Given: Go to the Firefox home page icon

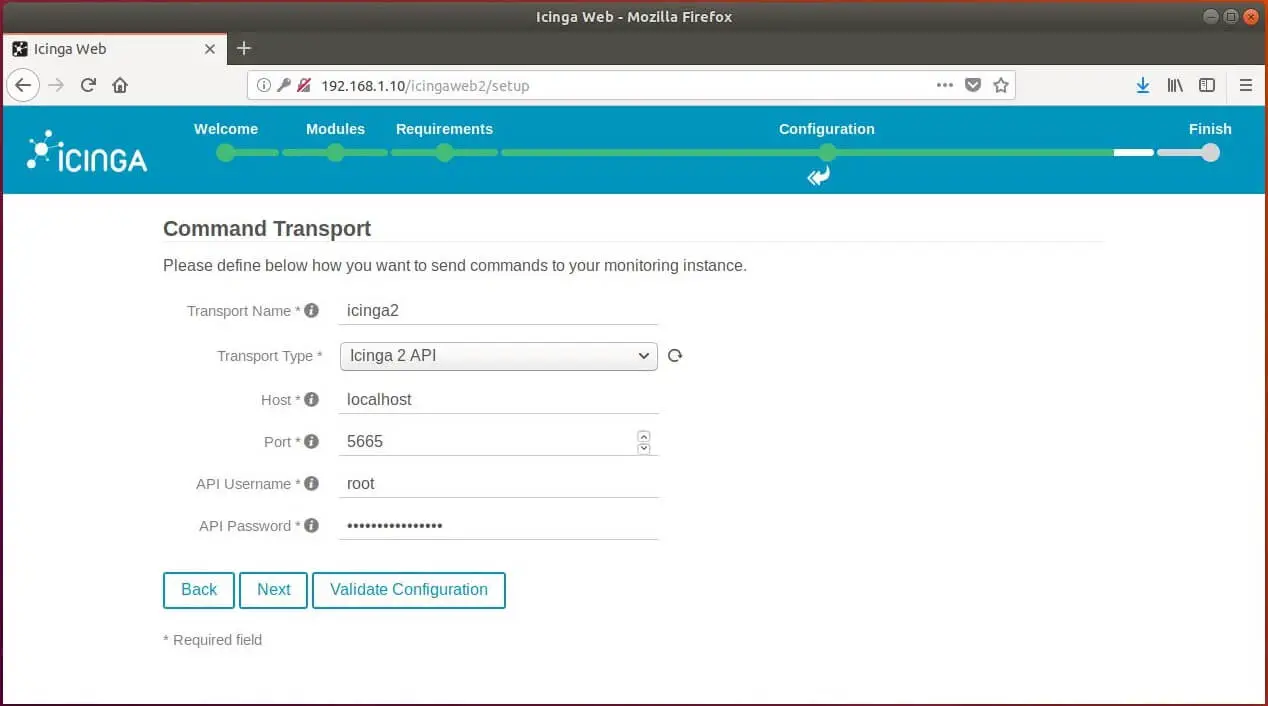Looking at the screenshot, I should point(120,85).
